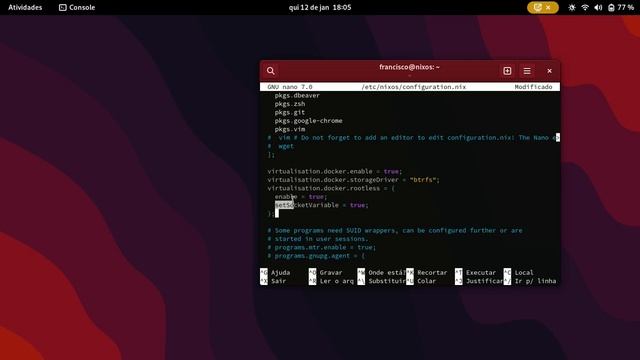This screenshot has height=360, width=640.
Task: Close the francisco@nixos terminal window
Action: pyautogui.click(x=549, y=71)
